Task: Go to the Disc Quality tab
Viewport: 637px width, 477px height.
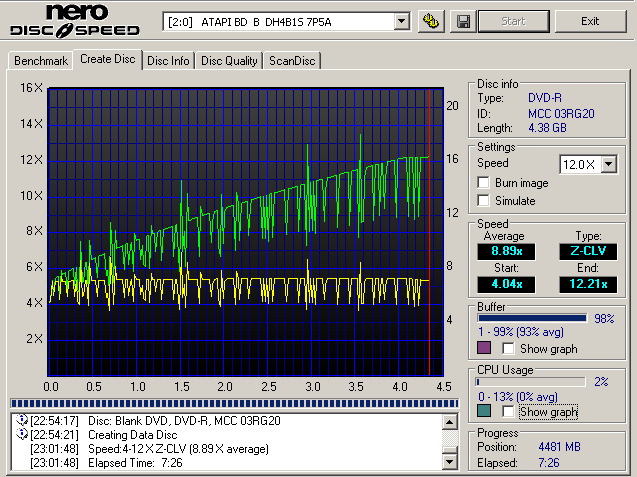Action: pos(229,61)
